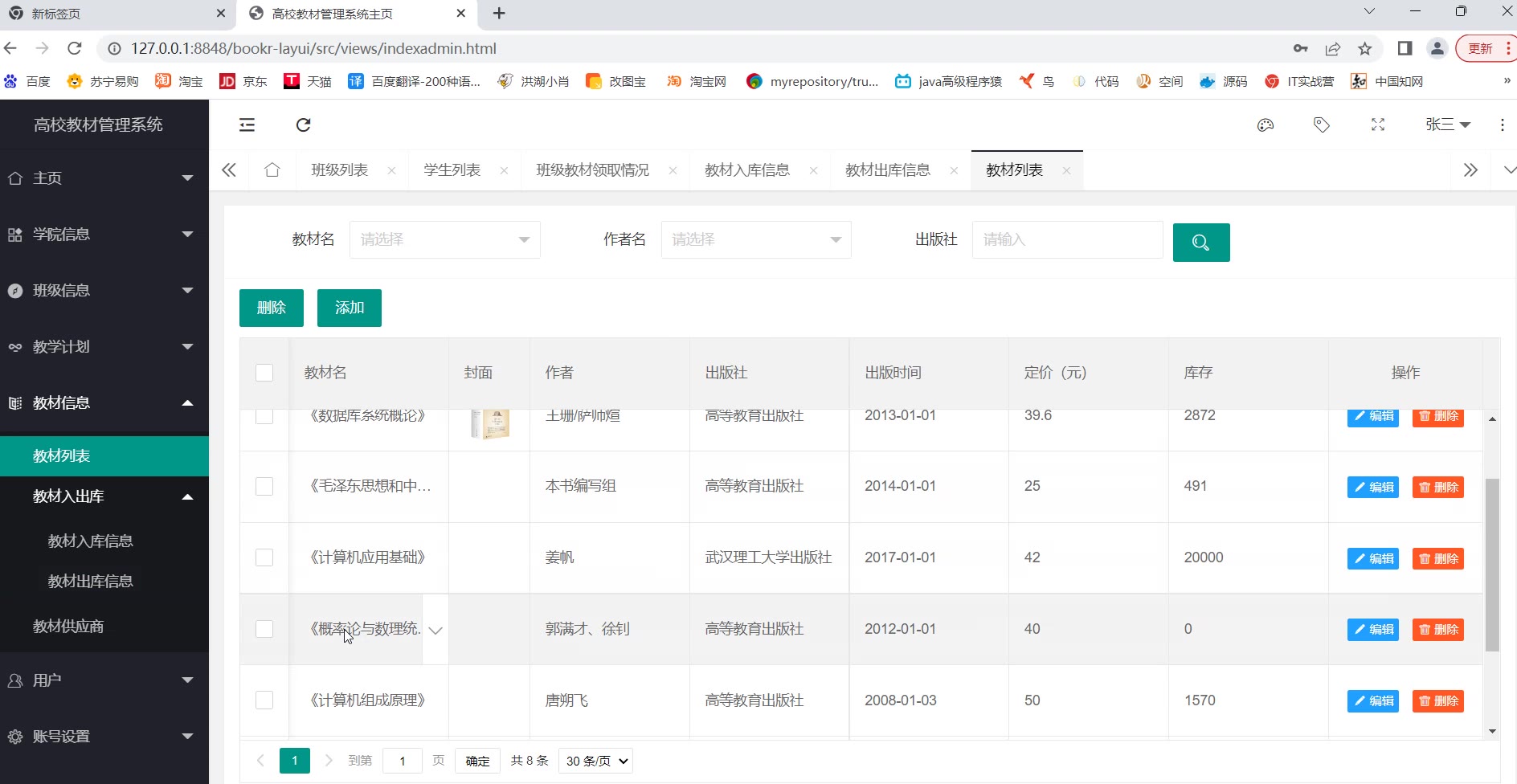Open the 教材名 dropdown filter
The image size is (1517, 784).
pyautogui.click(x=444, y=239)
